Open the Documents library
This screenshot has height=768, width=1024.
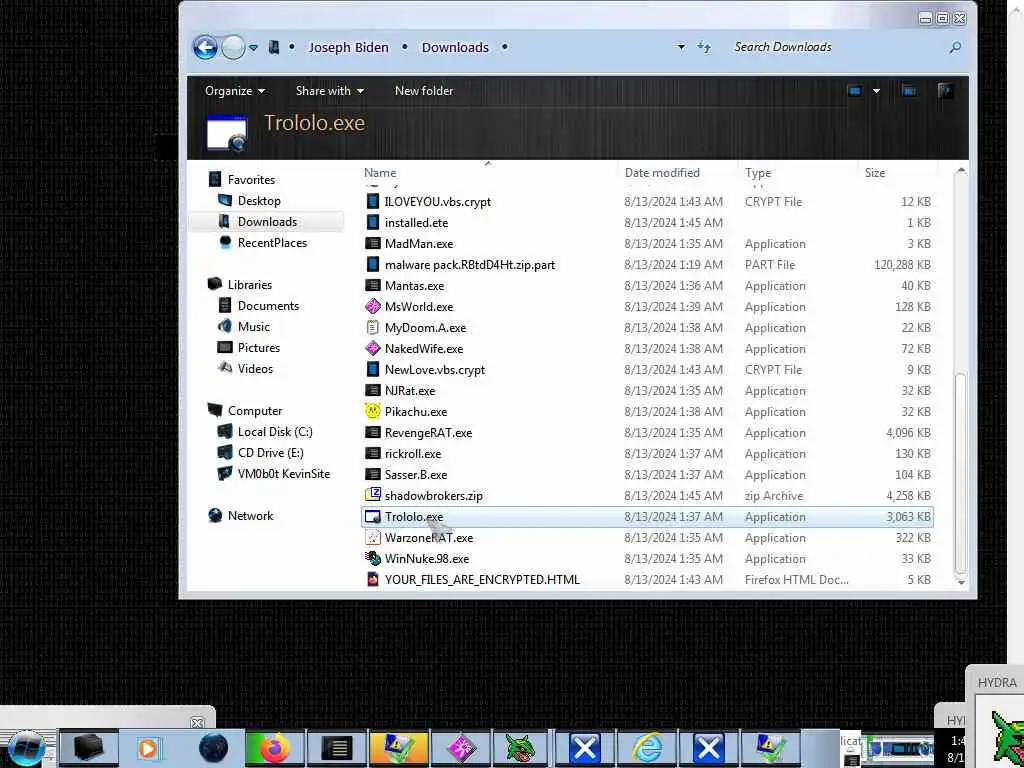tap(268, 306)
